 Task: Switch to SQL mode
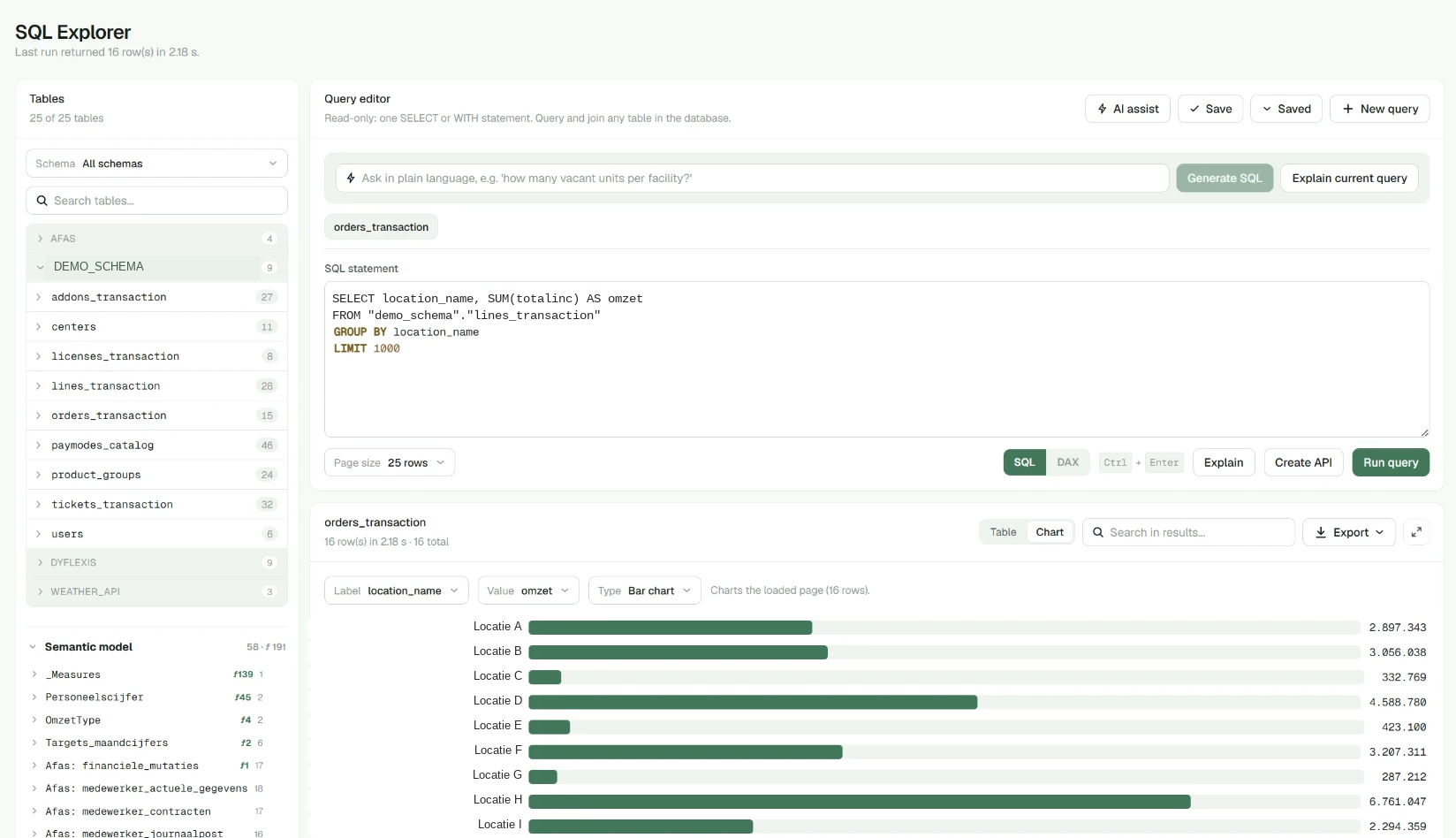point(1024,462)
